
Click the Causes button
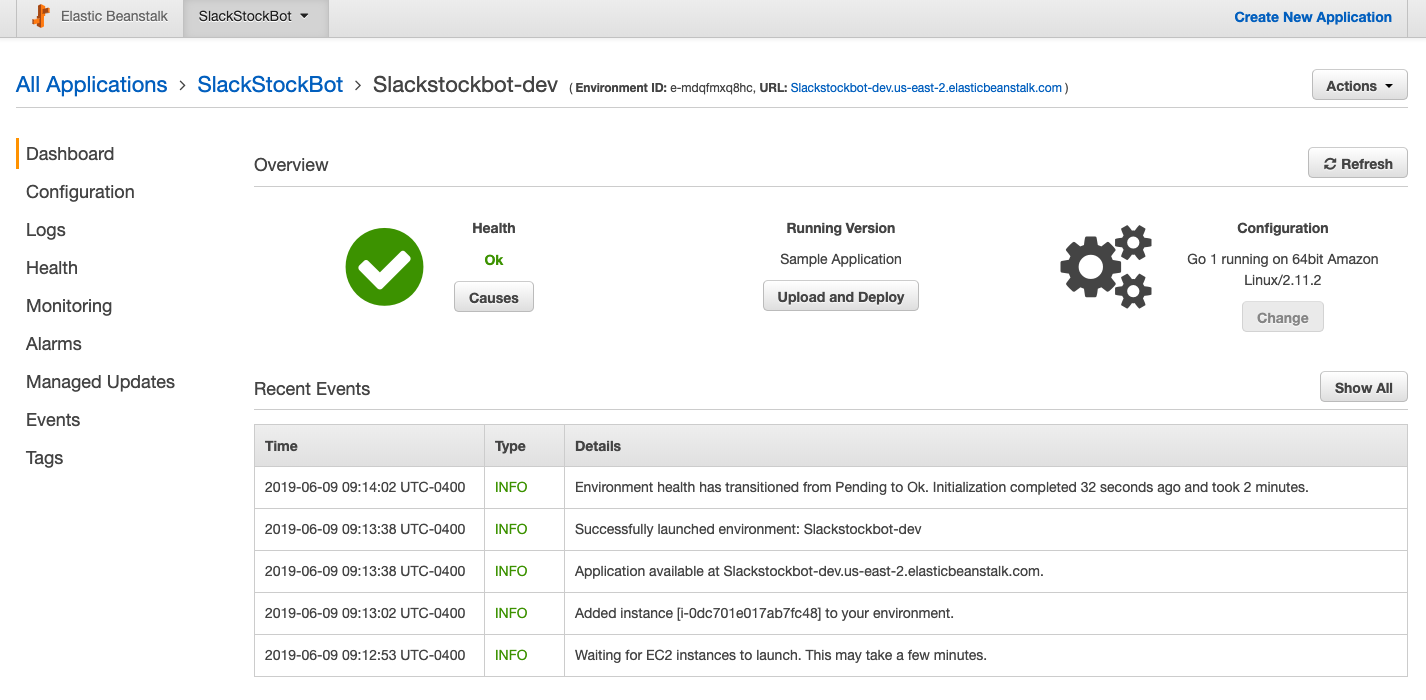point(494,297)
